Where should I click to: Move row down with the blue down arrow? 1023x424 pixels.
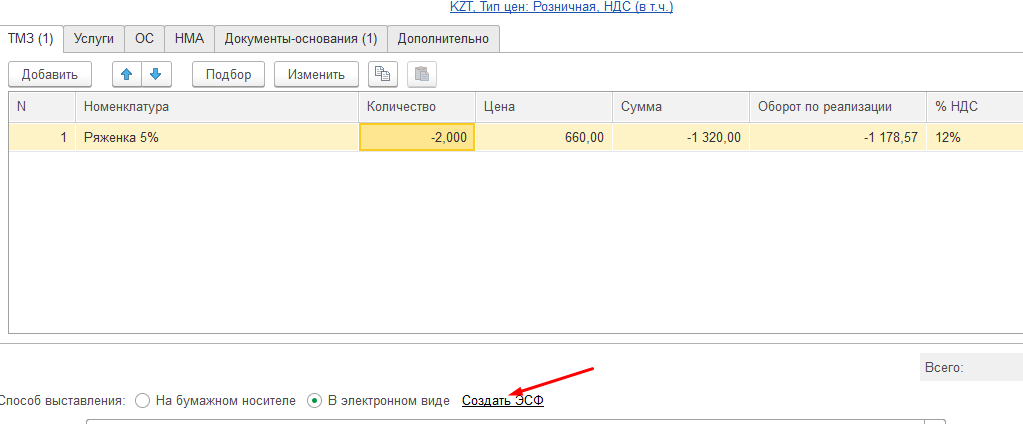[x=156, y=74]
